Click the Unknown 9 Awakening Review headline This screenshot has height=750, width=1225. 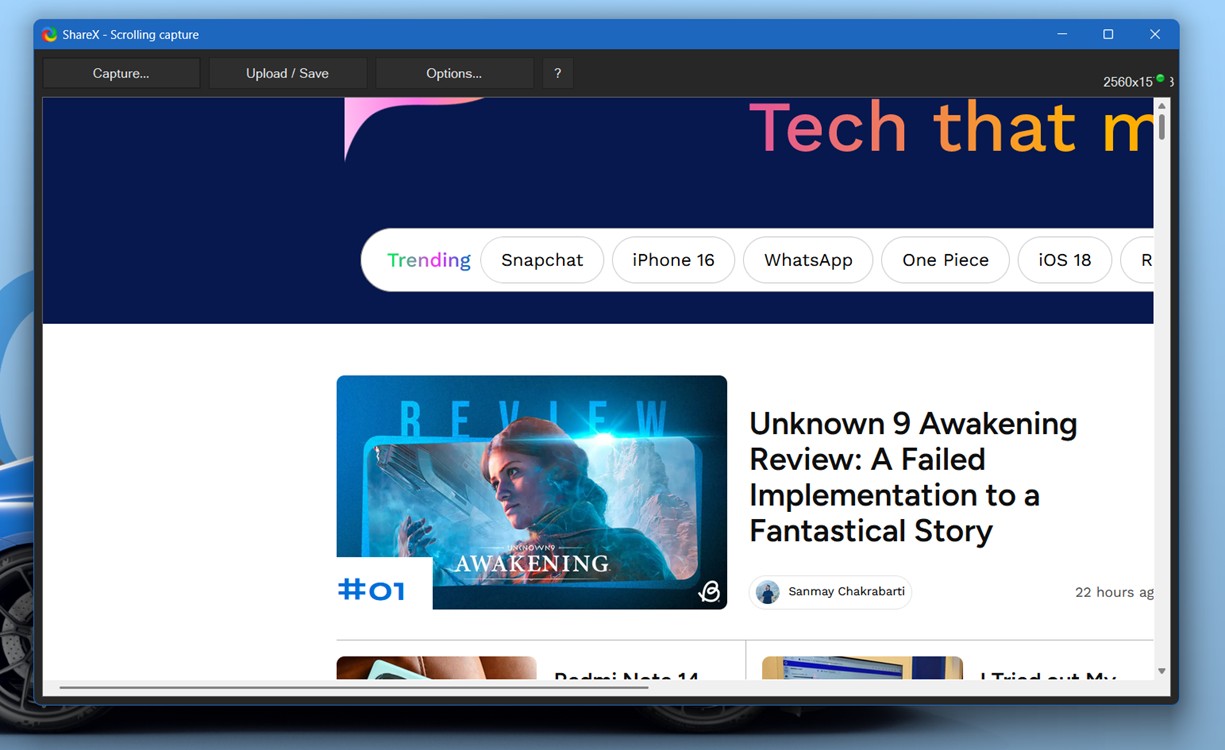pyautogui.click(x=912, y=477)
